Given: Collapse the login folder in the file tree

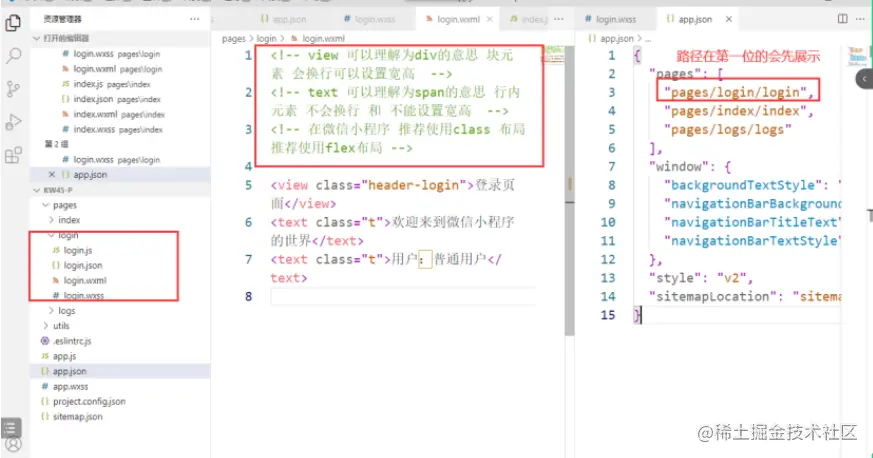Looking at the screenshot, I should [51, 235].
